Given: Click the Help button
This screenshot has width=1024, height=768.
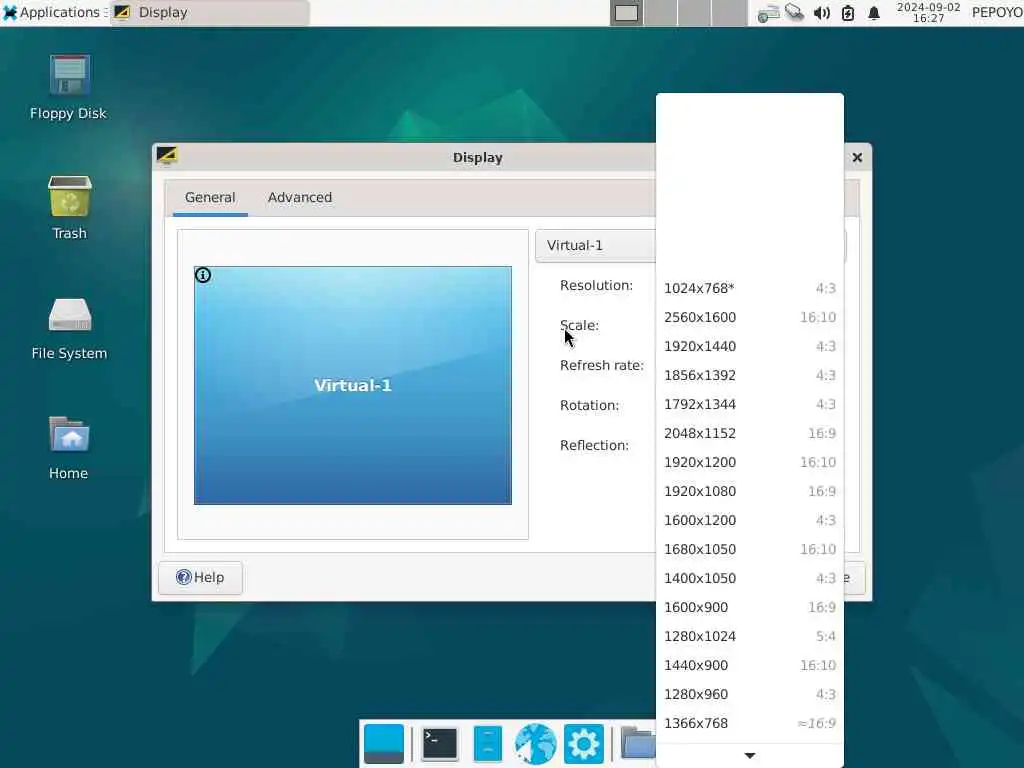Looking at the screenshot, I should pos(200,577).
